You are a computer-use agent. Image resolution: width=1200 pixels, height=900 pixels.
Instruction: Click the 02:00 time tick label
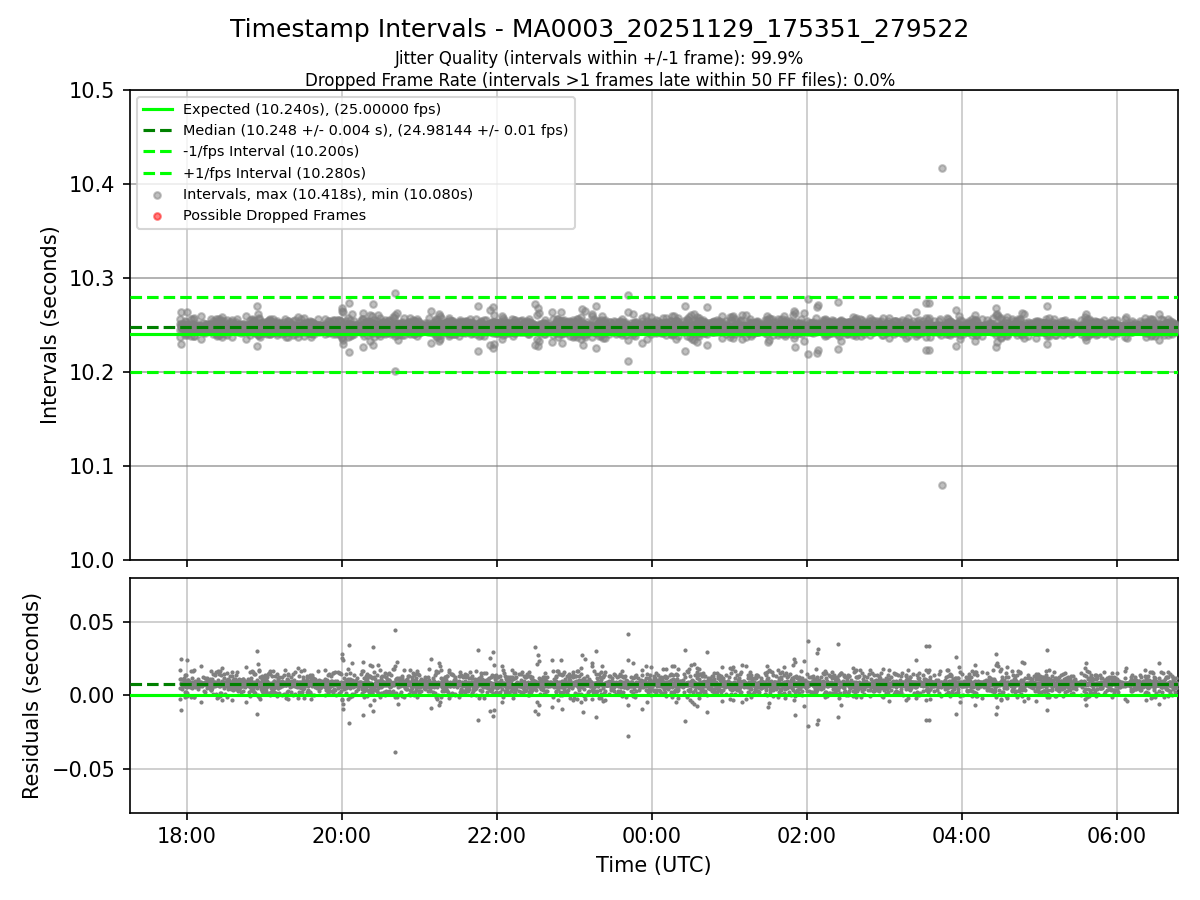[x=807, y=834]
